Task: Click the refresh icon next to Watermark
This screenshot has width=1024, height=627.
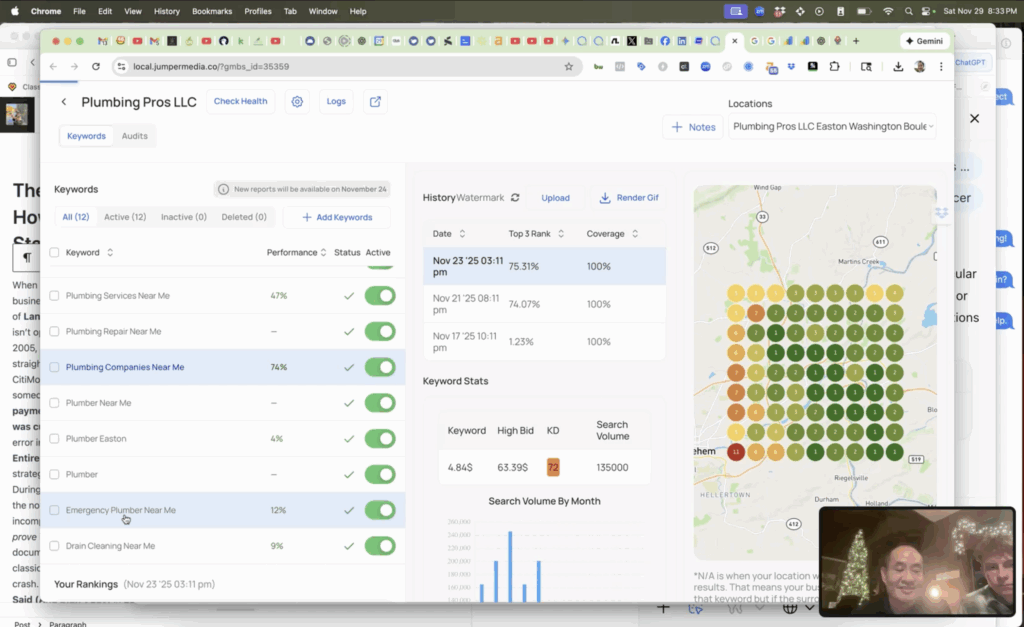Action: pos(515,198)
